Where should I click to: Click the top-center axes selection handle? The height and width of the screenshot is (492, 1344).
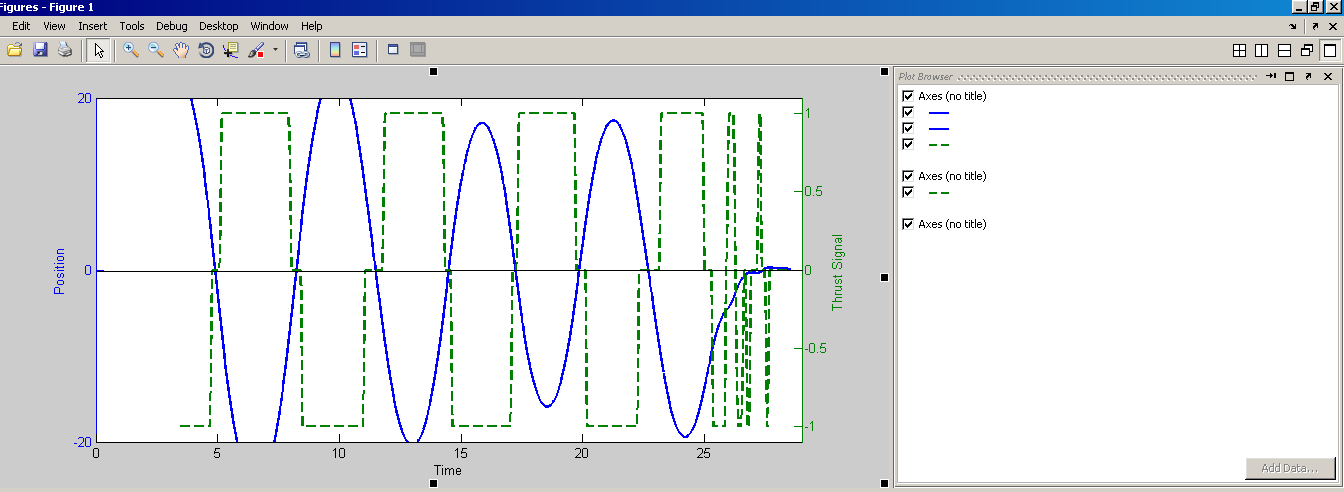(x=433, y=71)
